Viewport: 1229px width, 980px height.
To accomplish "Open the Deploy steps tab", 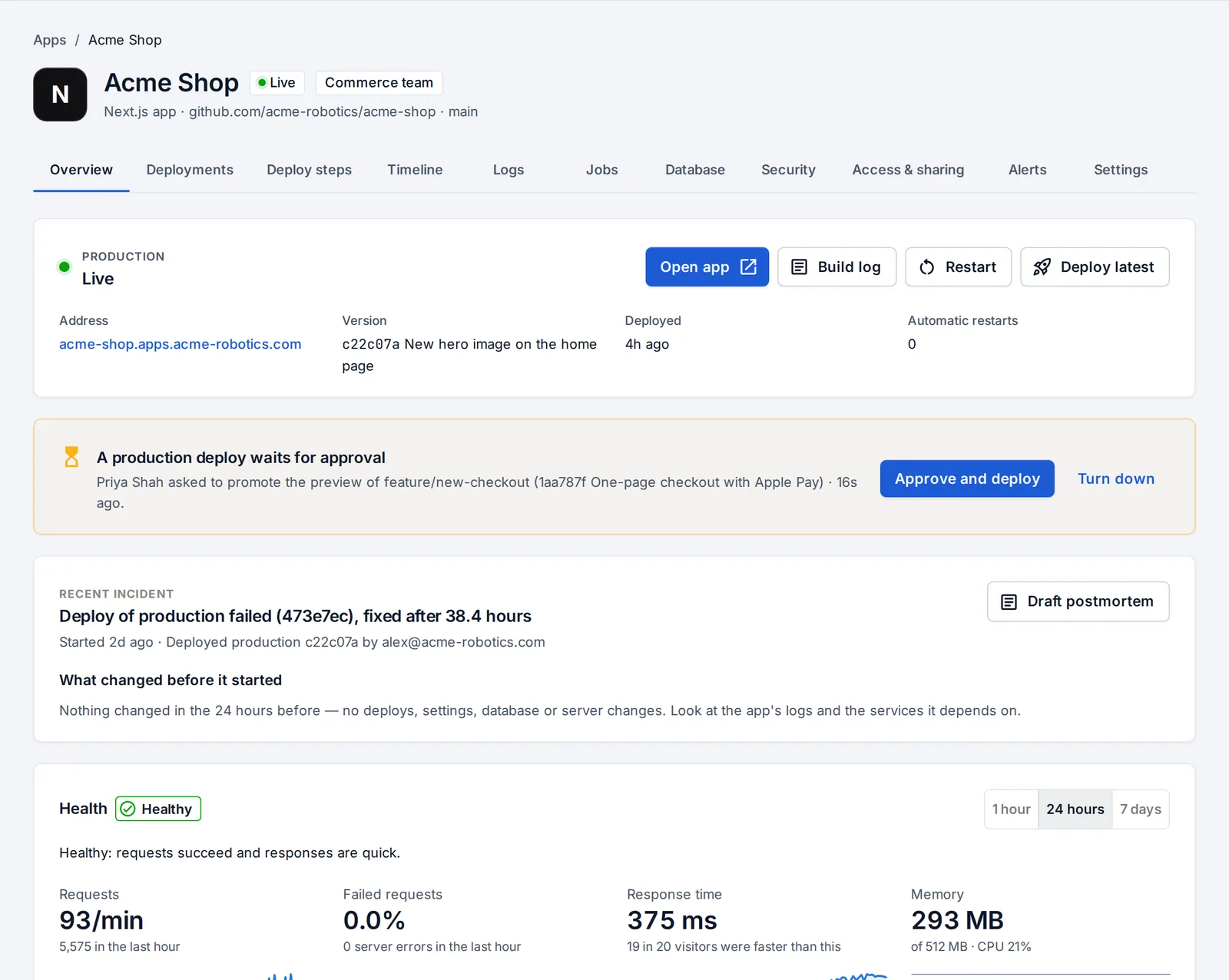I will click(x=310, y=170).
